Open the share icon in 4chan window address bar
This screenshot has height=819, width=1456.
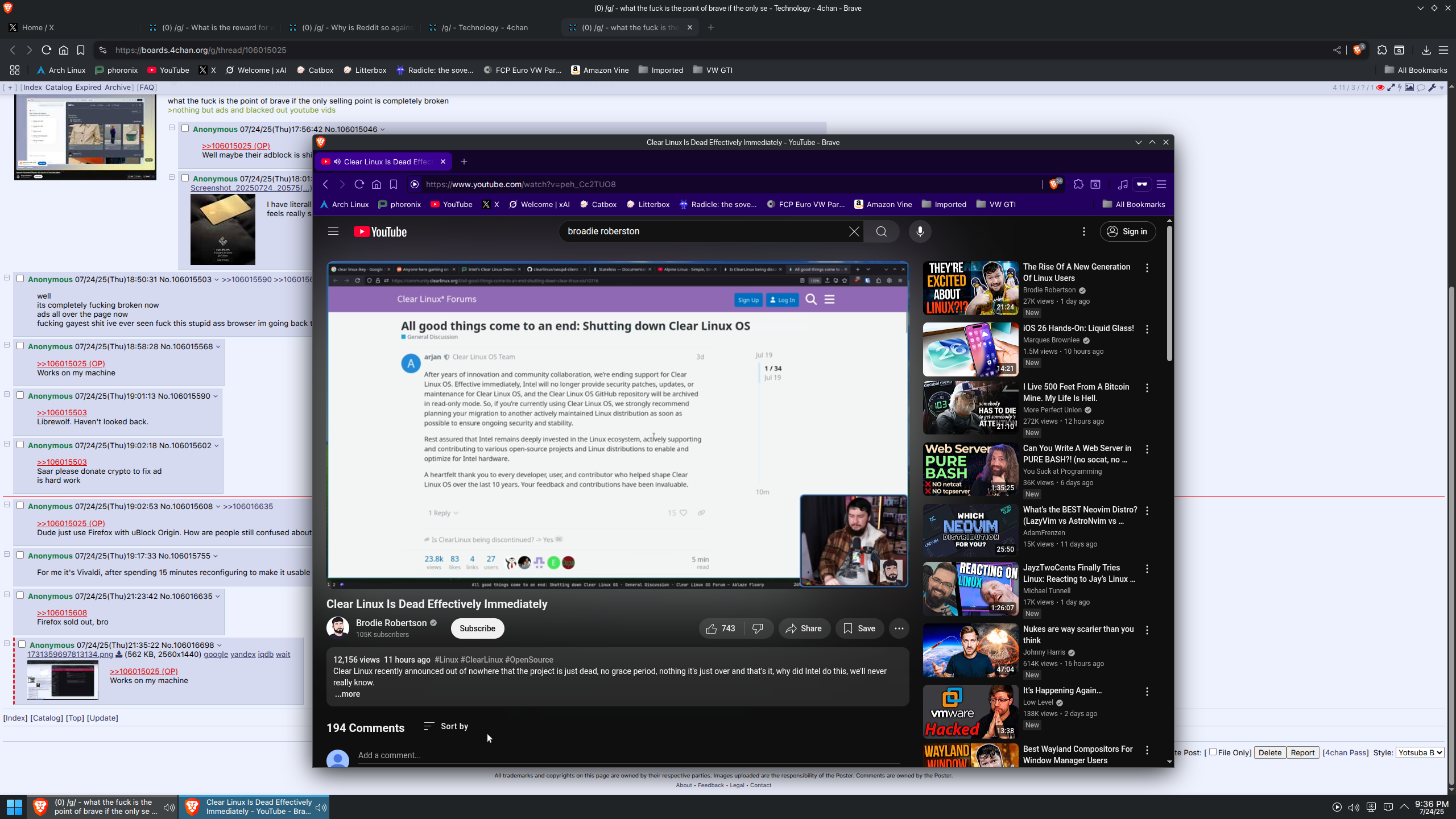pyautogui.click(x=1337, y=50)
